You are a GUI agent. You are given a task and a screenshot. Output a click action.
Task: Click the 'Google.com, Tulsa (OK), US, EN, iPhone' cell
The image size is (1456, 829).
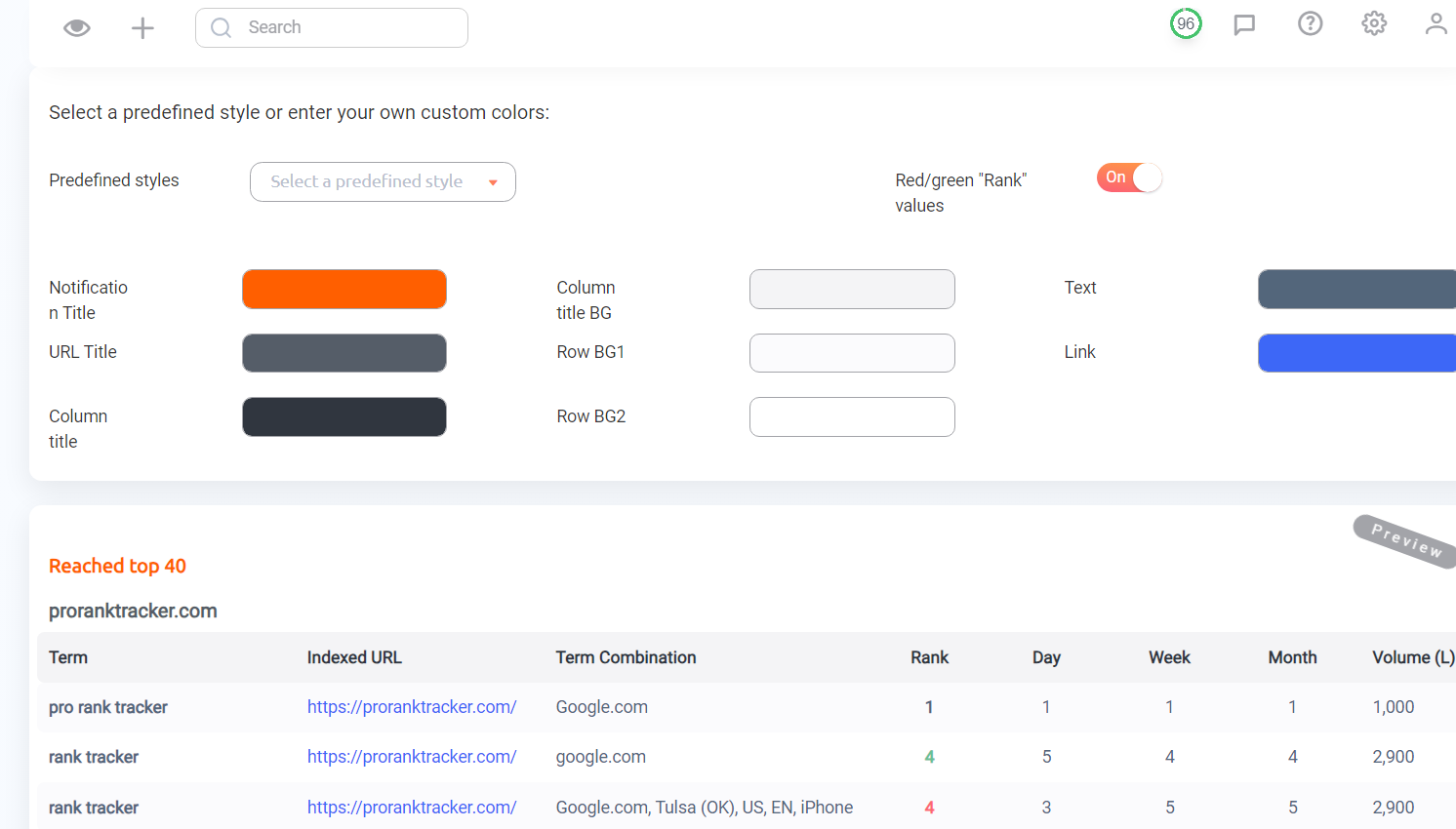(x=705, y=808)
